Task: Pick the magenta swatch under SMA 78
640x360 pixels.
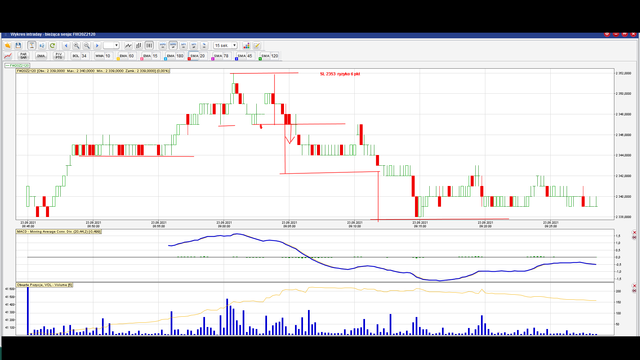Action: click(213, 59)
